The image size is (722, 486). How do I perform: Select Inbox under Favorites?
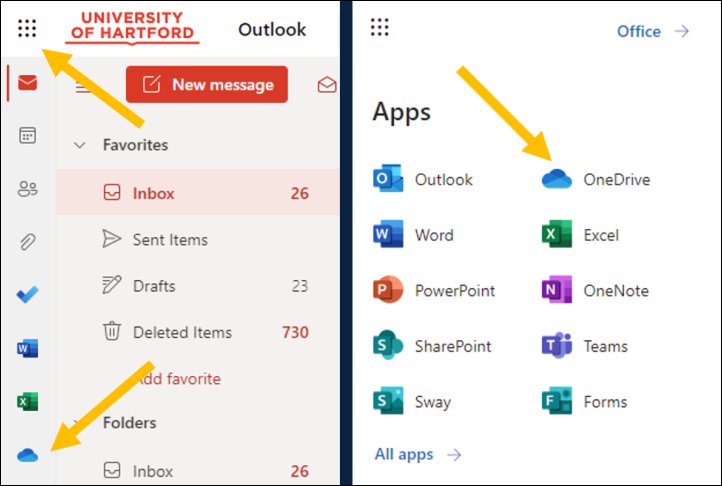(x=198, y=193)
